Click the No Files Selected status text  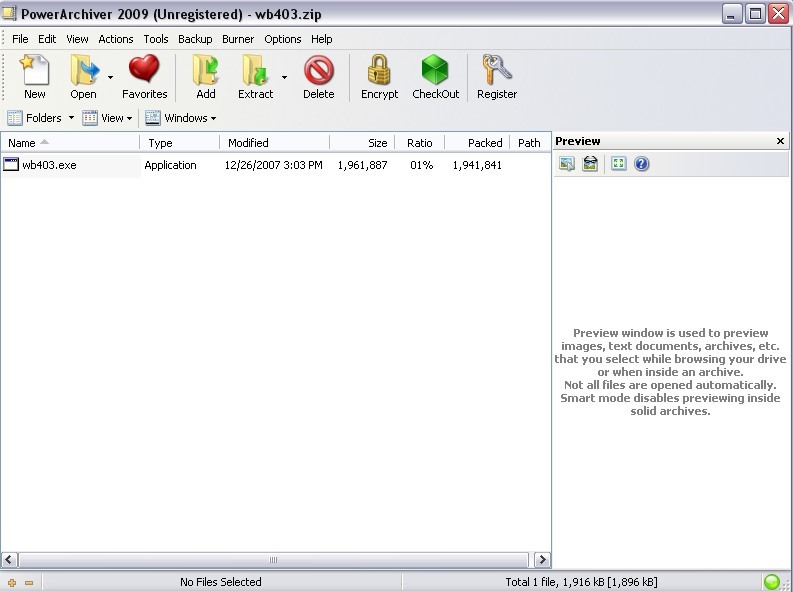(x=221, y=582)
